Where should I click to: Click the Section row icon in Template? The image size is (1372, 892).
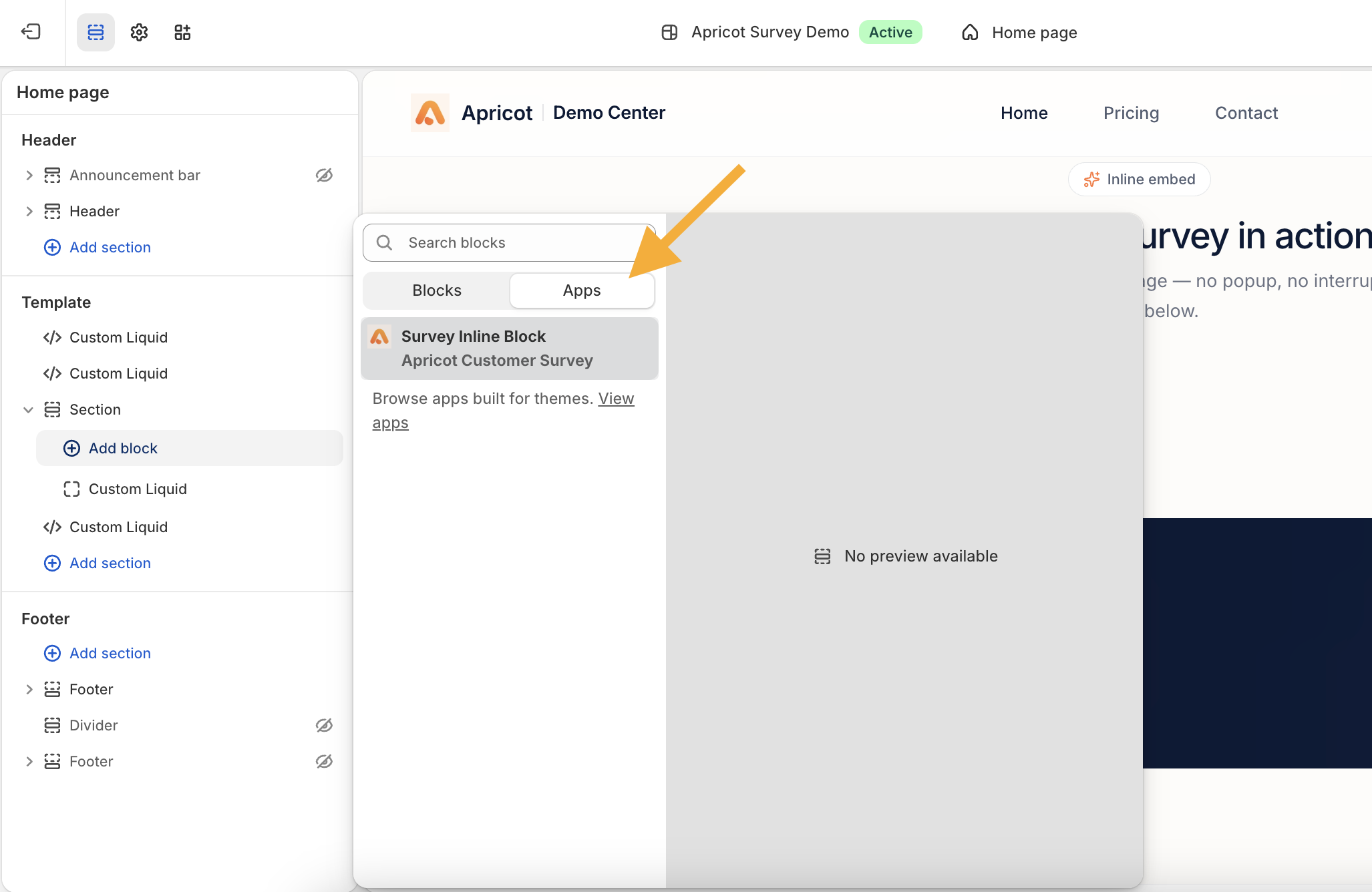pyautogui.click(x=52, y=409)
